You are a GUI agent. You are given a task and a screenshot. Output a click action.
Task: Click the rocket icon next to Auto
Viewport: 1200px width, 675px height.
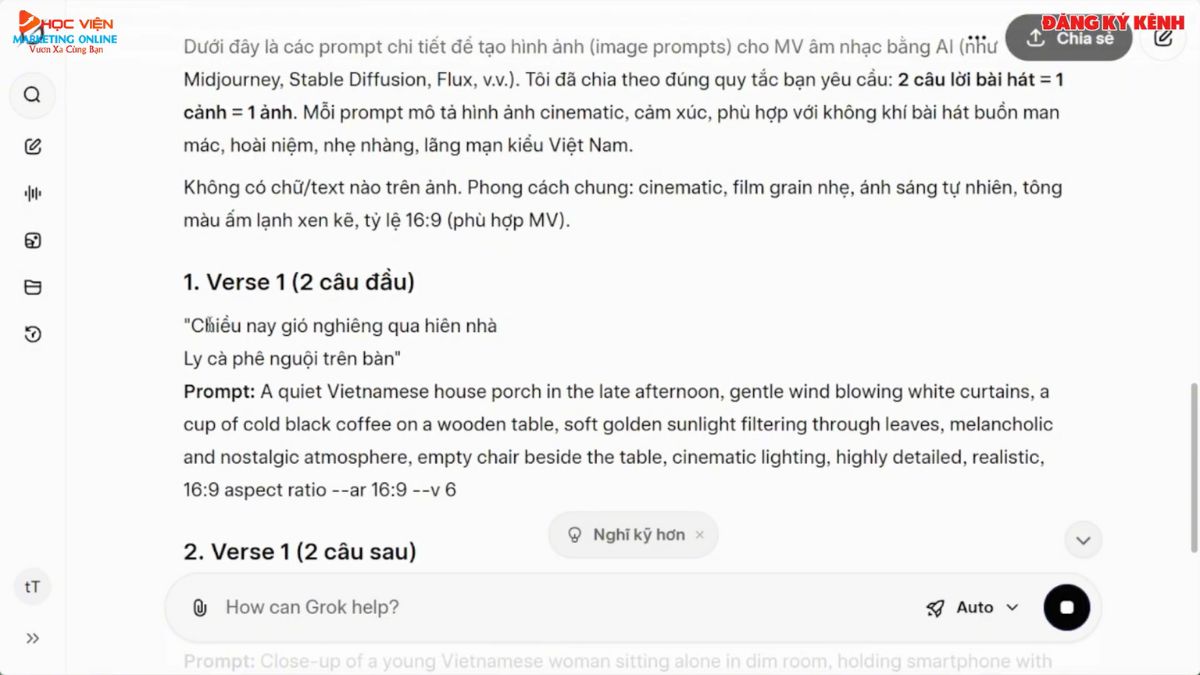[936, 607]
